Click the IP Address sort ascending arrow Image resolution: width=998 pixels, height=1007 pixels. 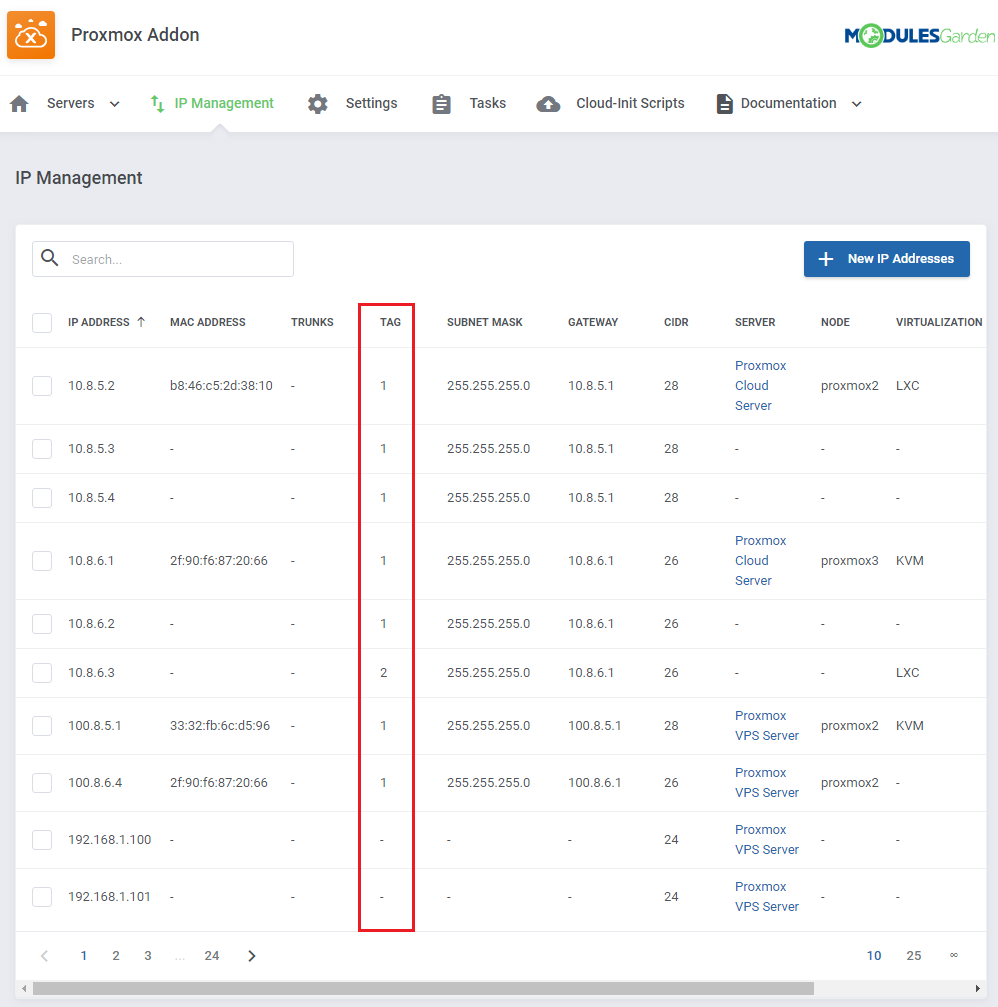click(141, 322)
